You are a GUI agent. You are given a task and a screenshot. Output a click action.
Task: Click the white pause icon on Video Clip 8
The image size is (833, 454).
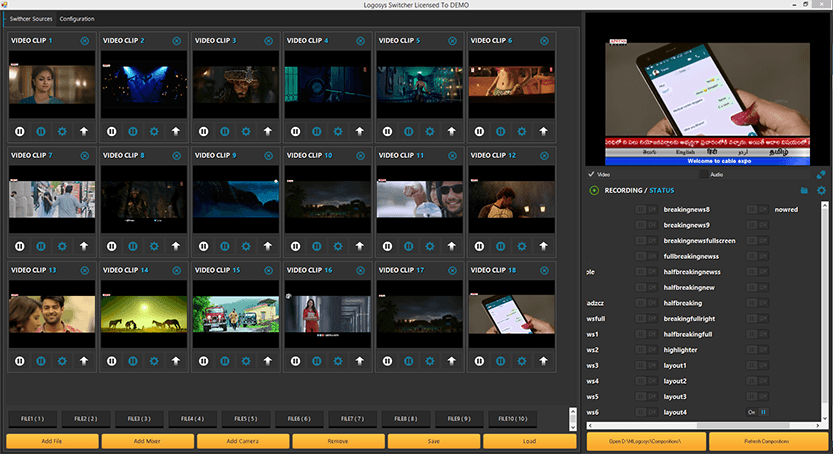pyautogui.click(x=112, y=246)
